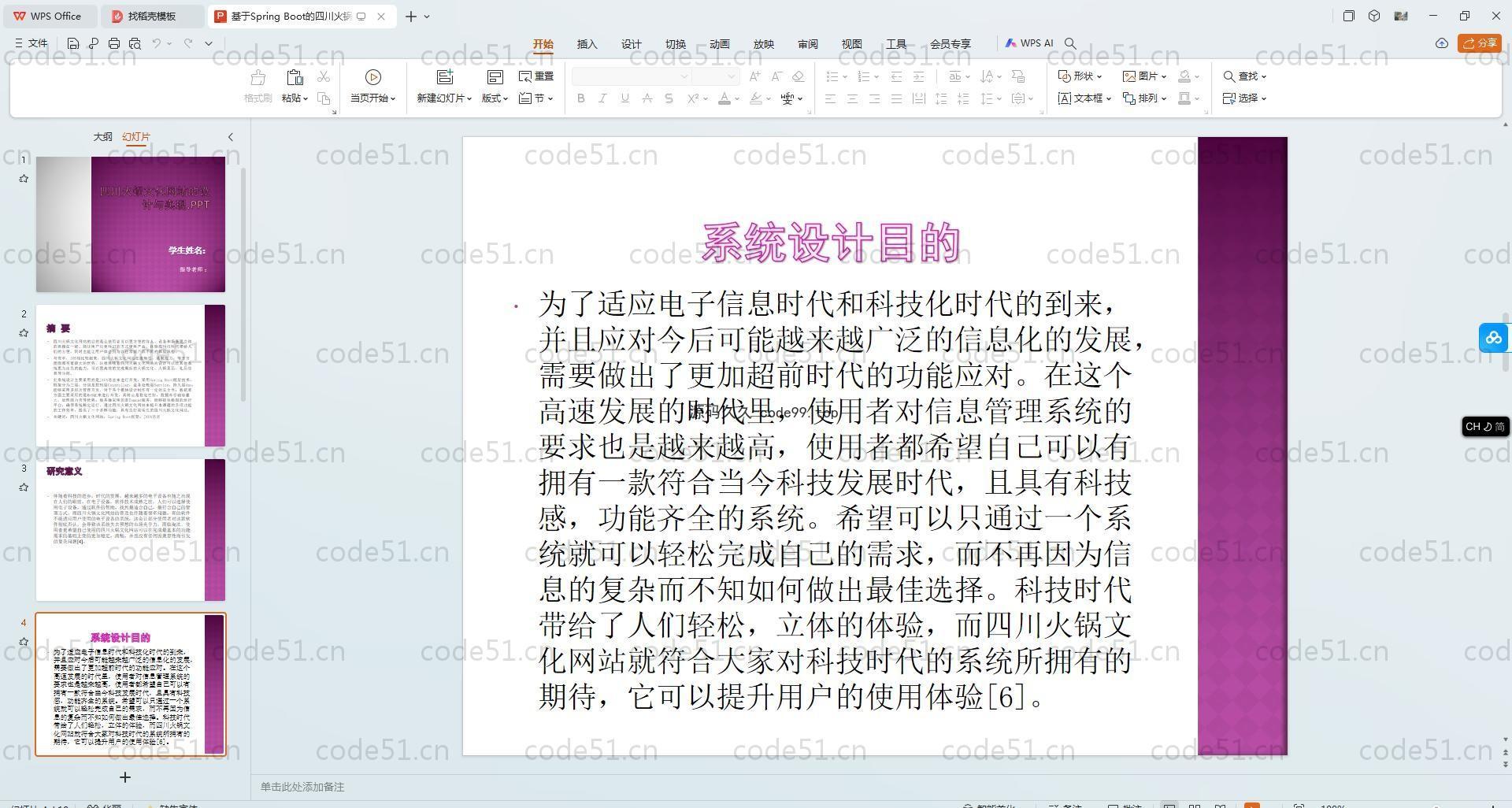
Task: Click the Undo arrow icon
Action: [x=157, y=43]
